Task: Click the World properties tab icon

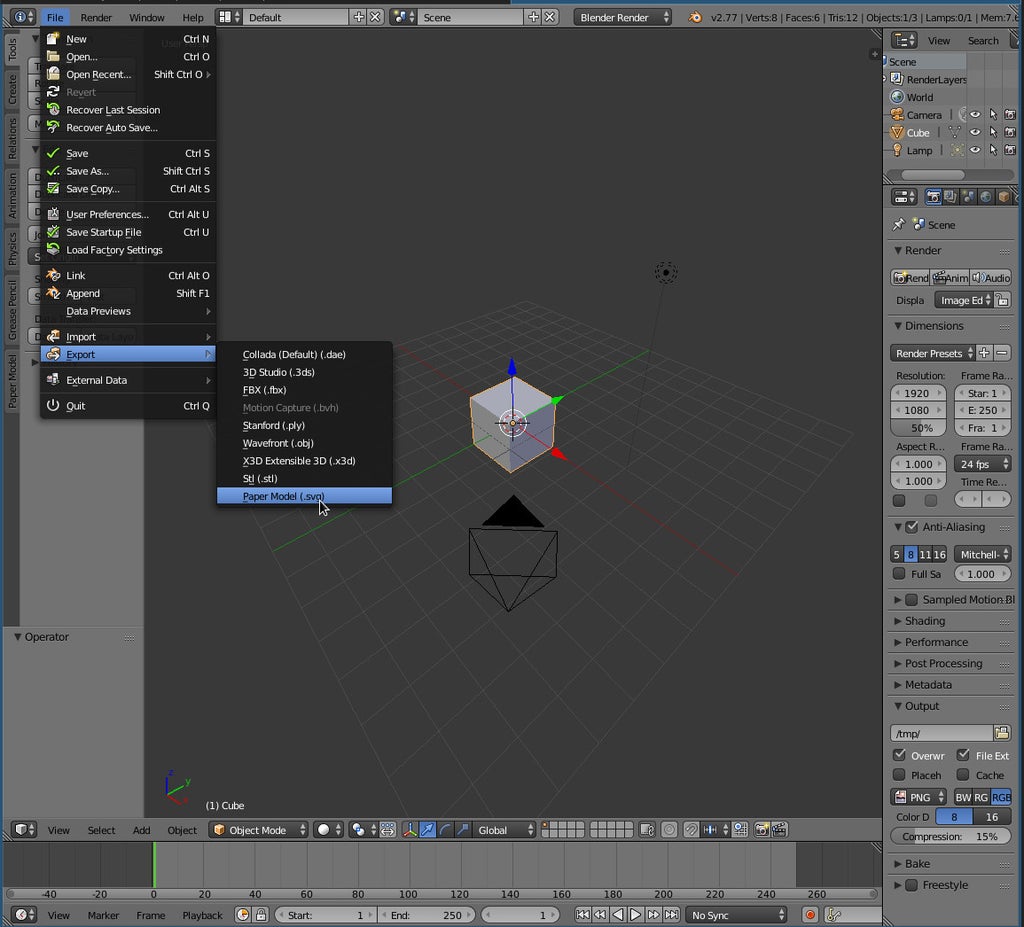Action: (x=985, y=197)
